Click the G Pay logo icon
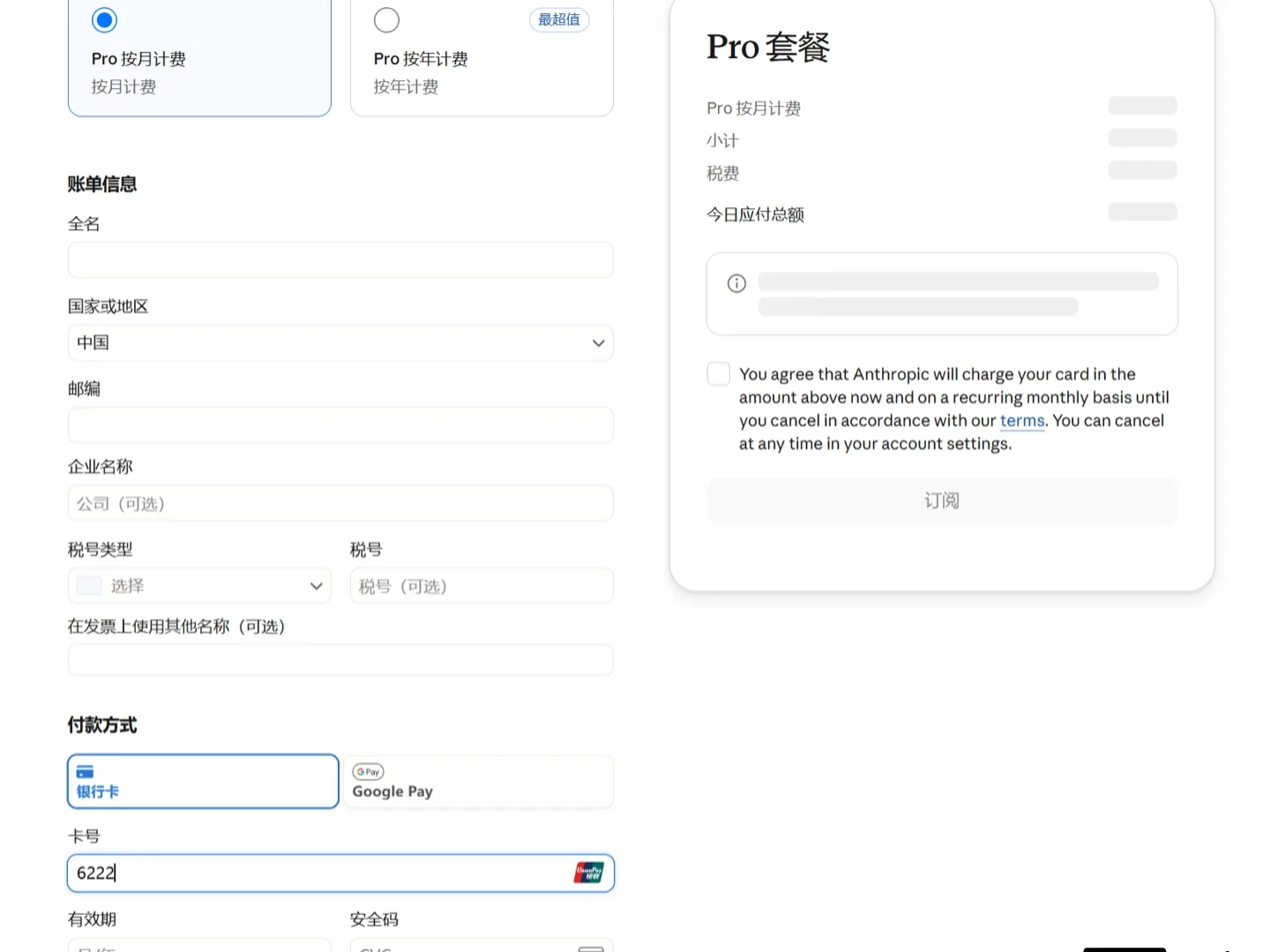This screenshot has height=952, width=1270. tap(368, 771)
